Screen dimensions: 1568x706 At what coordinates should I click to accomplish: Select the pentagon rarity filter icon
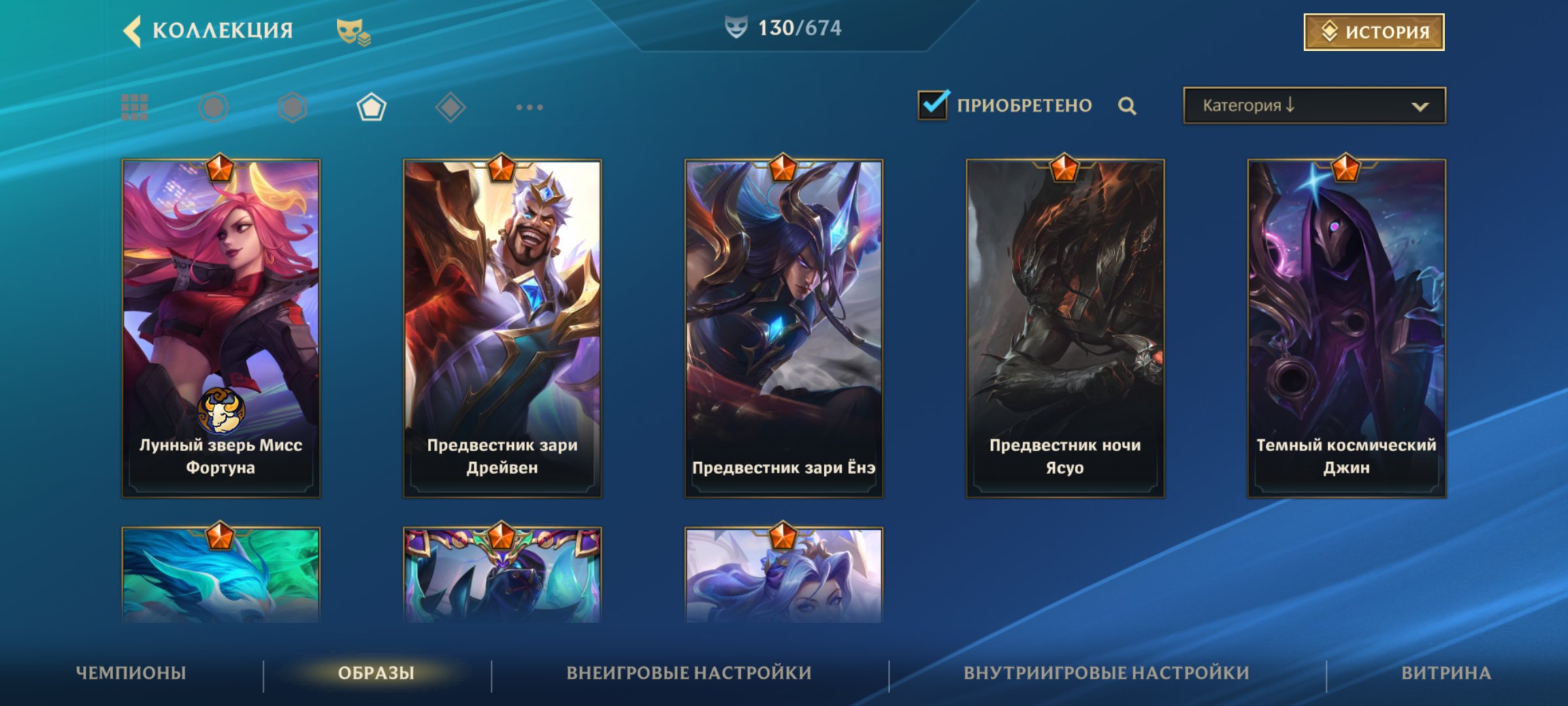click(x=372, y=107)
